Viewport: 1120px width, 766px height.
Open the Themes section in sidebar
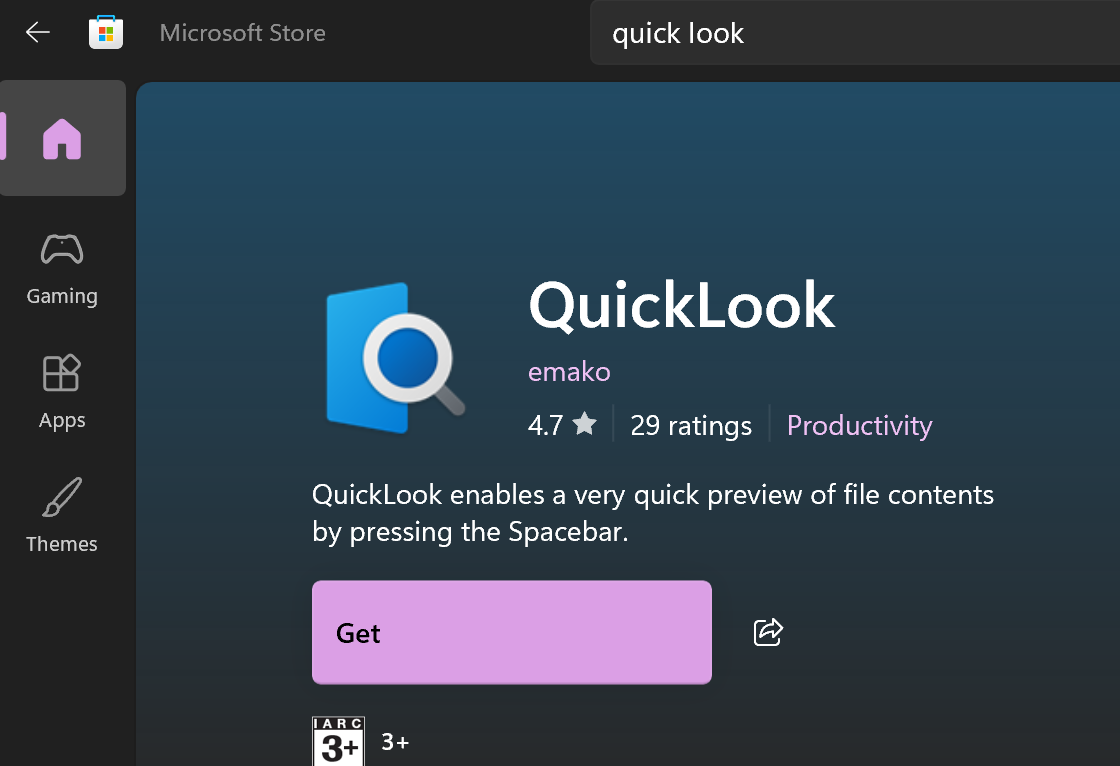(62, 515)
